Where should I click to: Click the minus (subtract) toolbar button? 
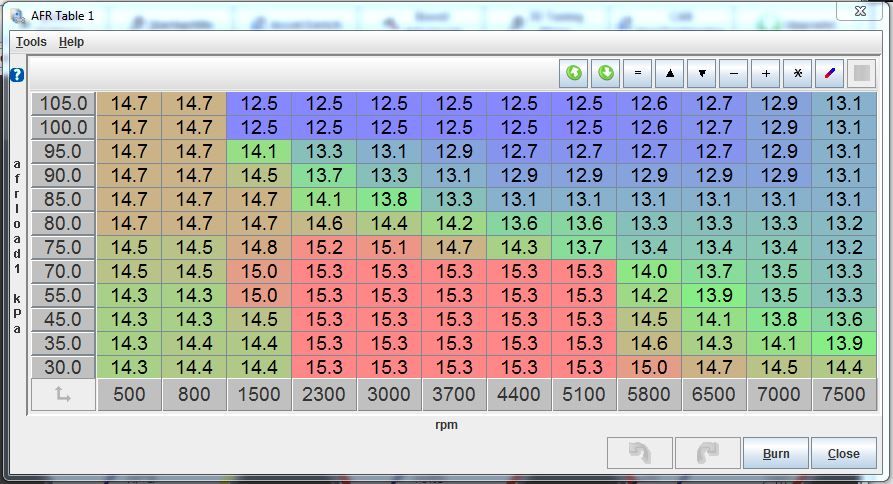tap(734, 73)
